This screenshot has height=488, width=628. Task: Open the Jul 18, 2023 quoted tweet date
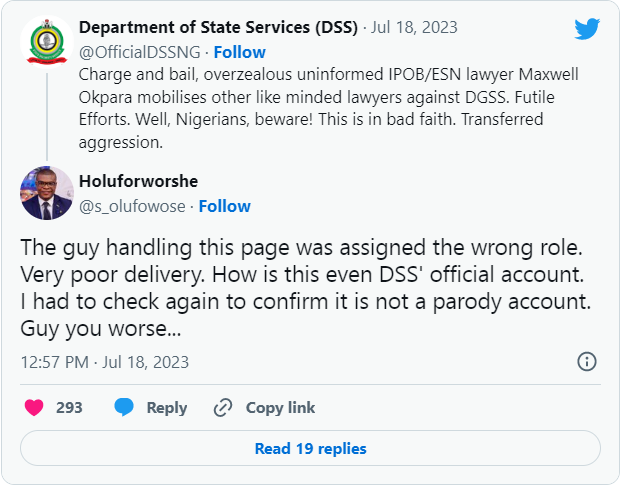tap(415, 27)
